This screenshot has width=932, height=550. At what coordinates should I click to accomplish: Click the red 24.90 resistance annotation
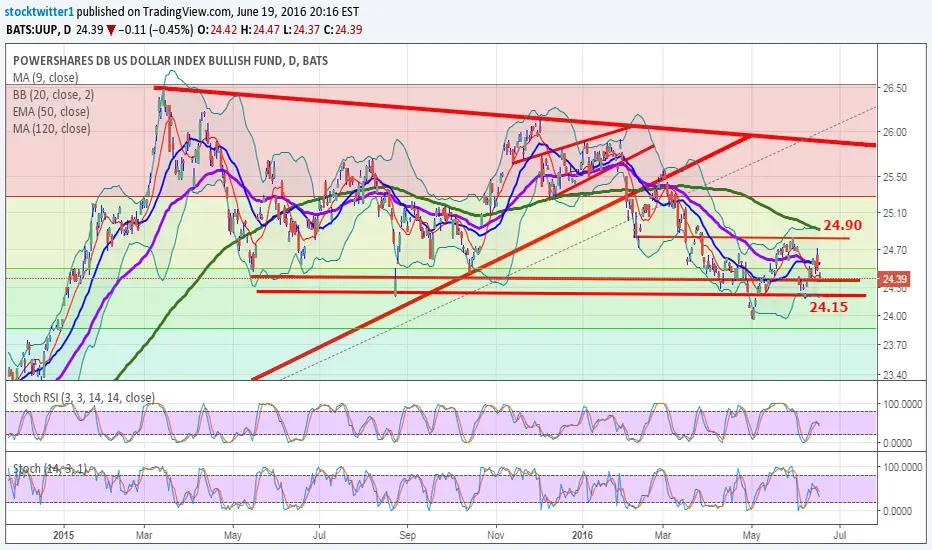pyautogui.click(x=842, y=225)
